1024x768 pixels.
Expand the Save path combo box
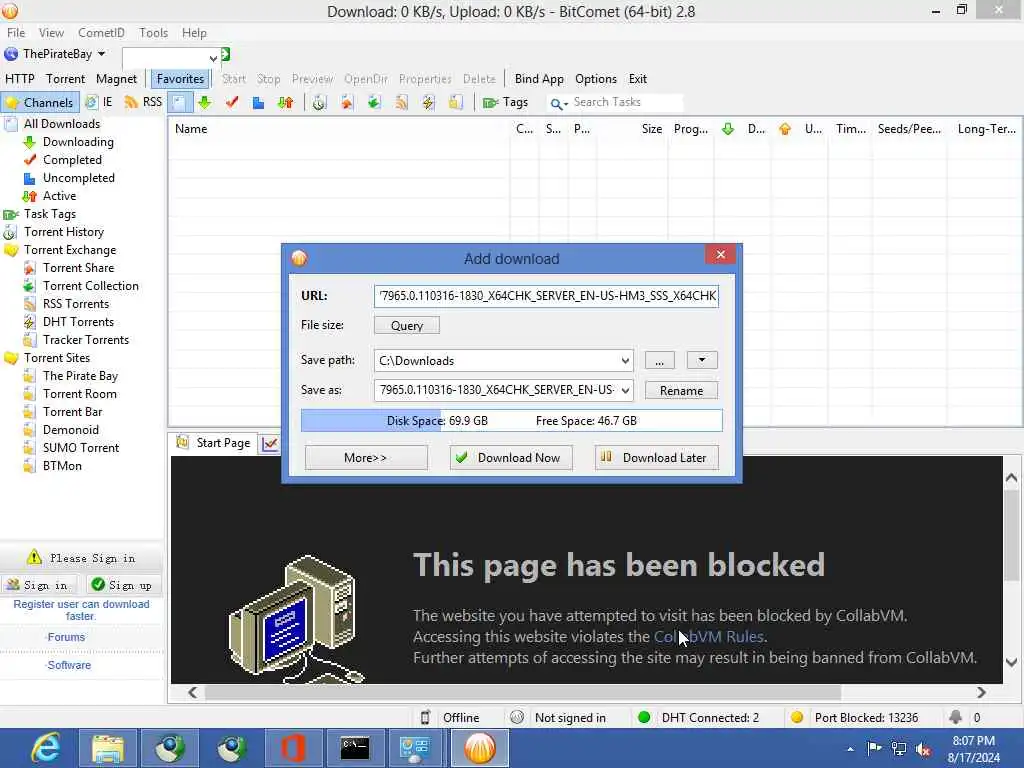625,360
